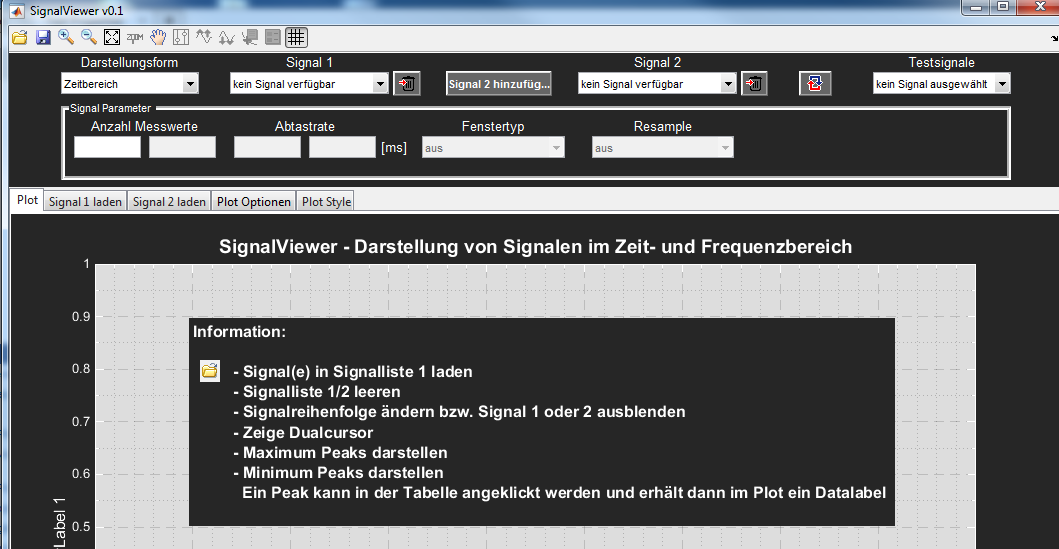Open the Testsignale dropdown
Image resolution: width=1059 pixels, height=549 pixels.
(941, 84)
